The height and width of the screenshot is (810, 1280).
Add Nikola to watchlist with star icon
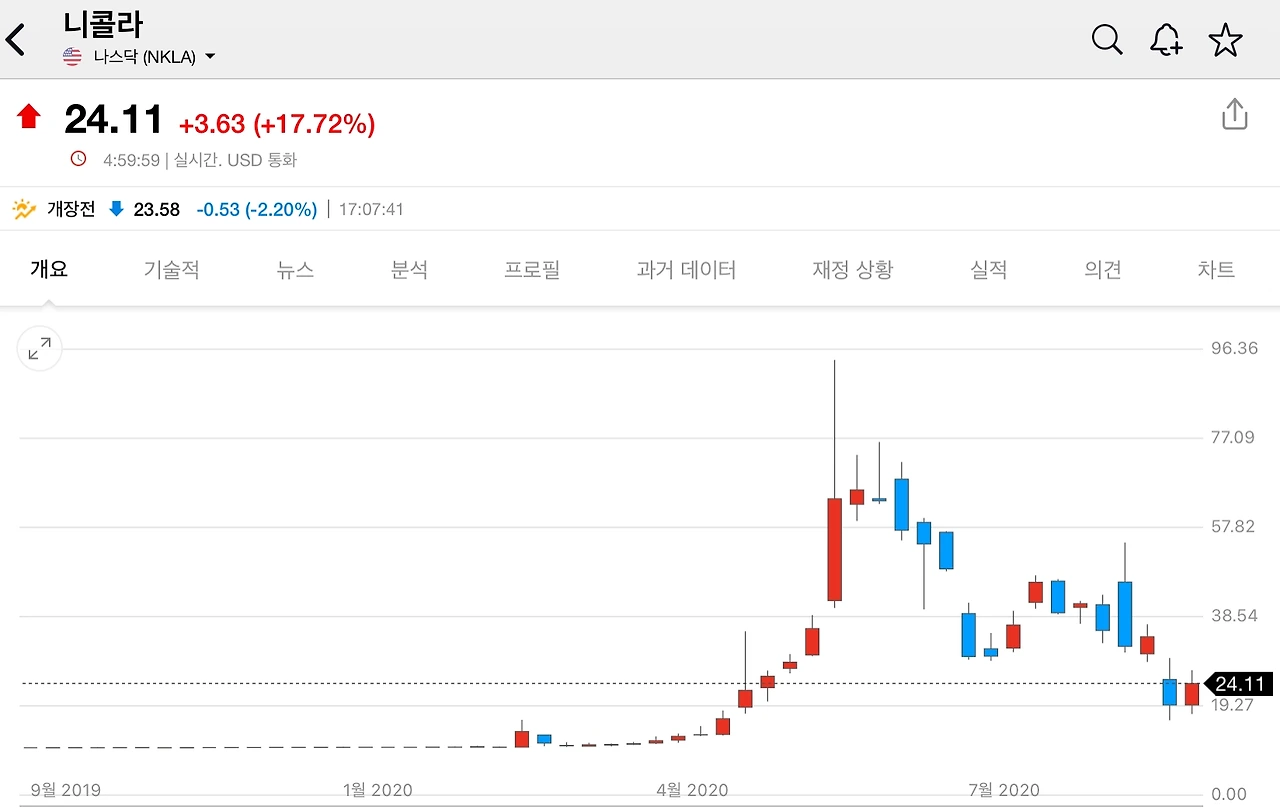click(1225, 40)
